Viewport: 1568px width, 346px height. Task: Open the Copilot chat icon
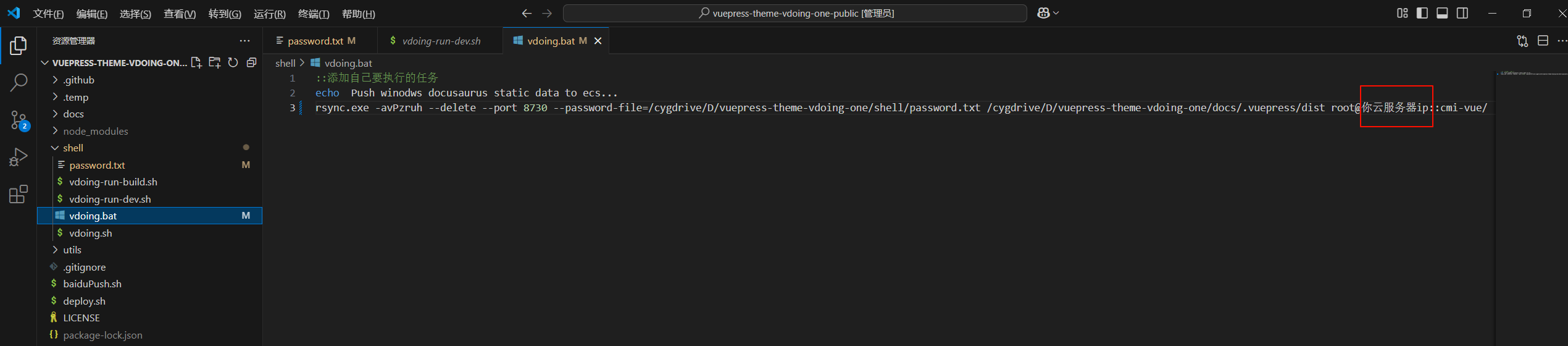tap(1043, 13)
